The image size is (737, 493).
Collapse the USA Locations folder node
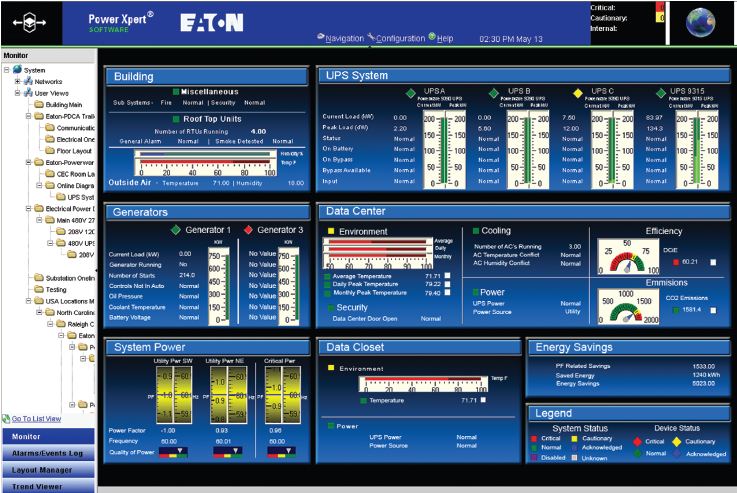[x=28, y=301]
